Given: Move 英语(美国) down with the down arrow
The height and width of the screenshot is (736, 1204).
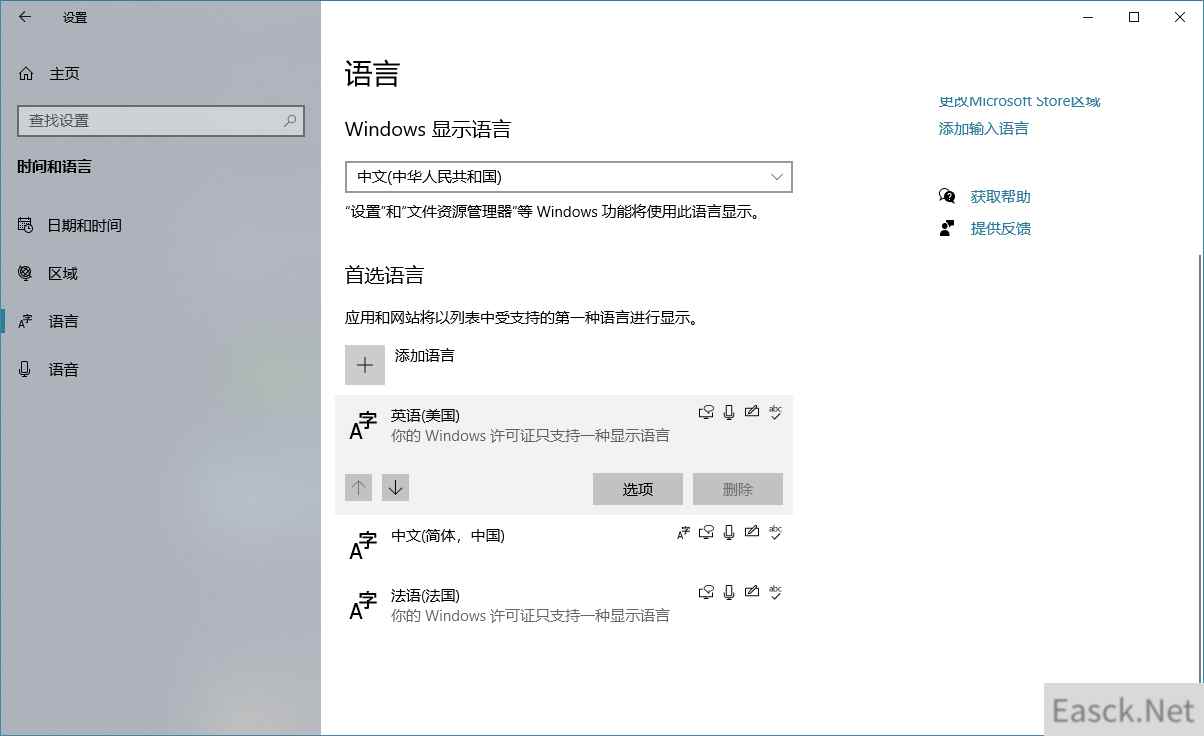Looking at the screenshot, I should point(396,487).
